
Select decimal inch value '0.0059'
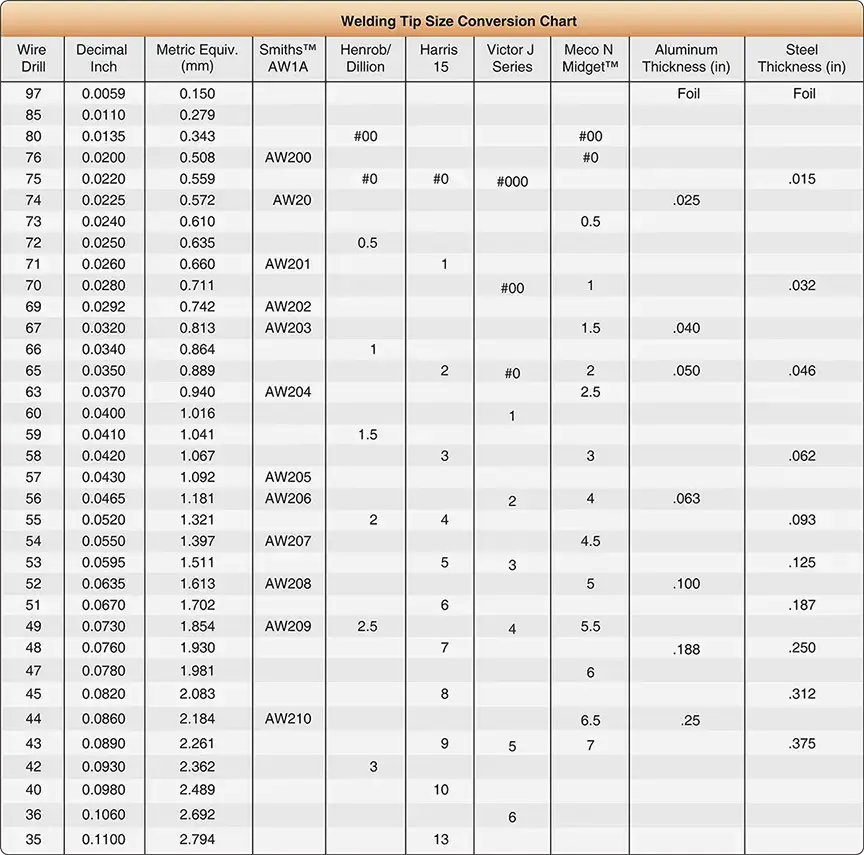point(104,94)
